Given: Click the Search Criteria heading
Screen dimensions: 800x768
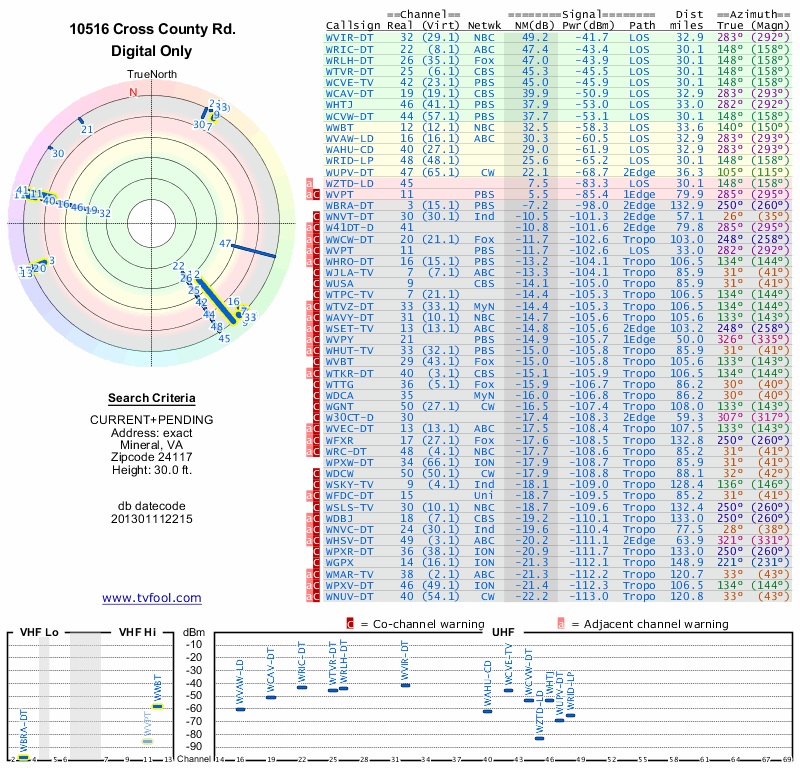Looking at the screenshot, I should tap(151, 398).
